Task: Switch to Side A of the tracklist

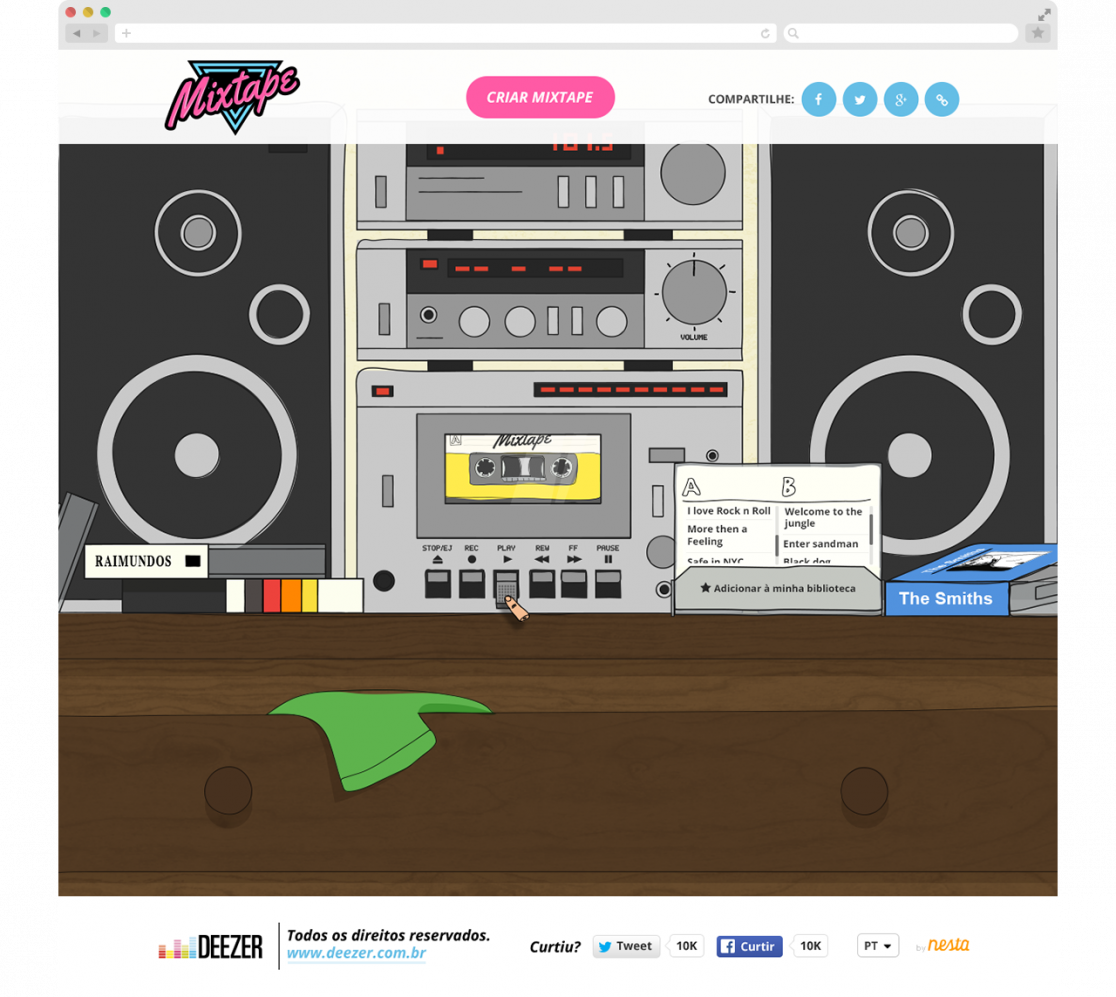Action: (x=689, y=487)
